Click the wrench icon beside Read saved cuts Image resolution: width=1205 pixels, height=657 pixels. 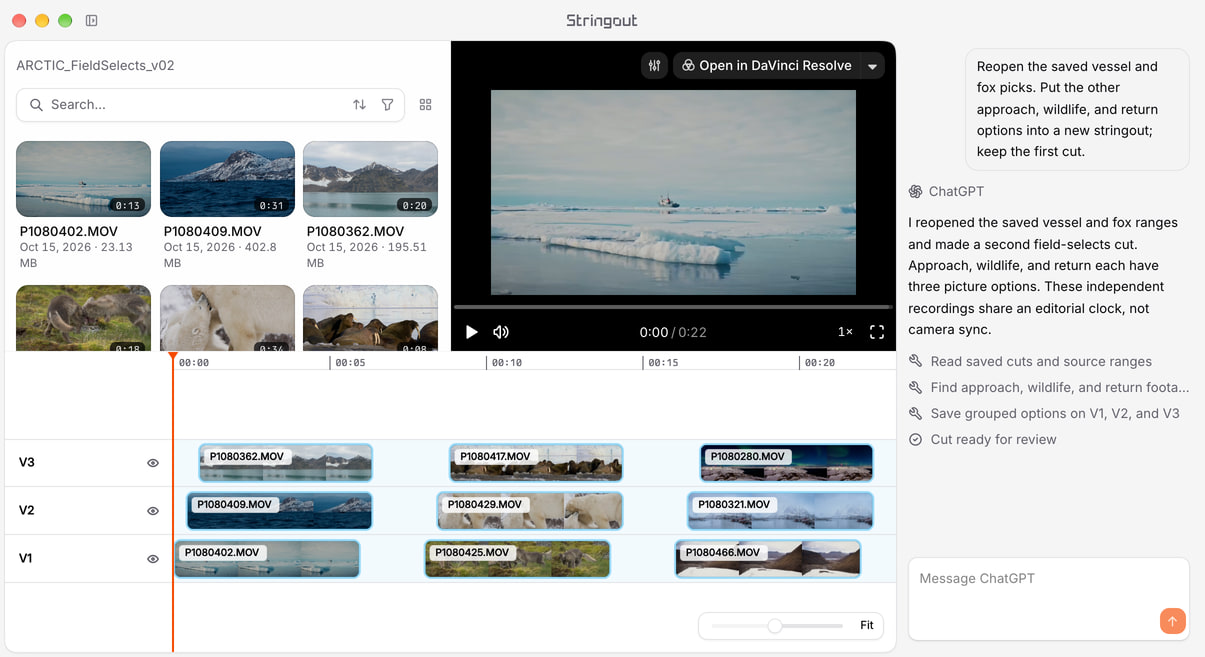point(915,362)
